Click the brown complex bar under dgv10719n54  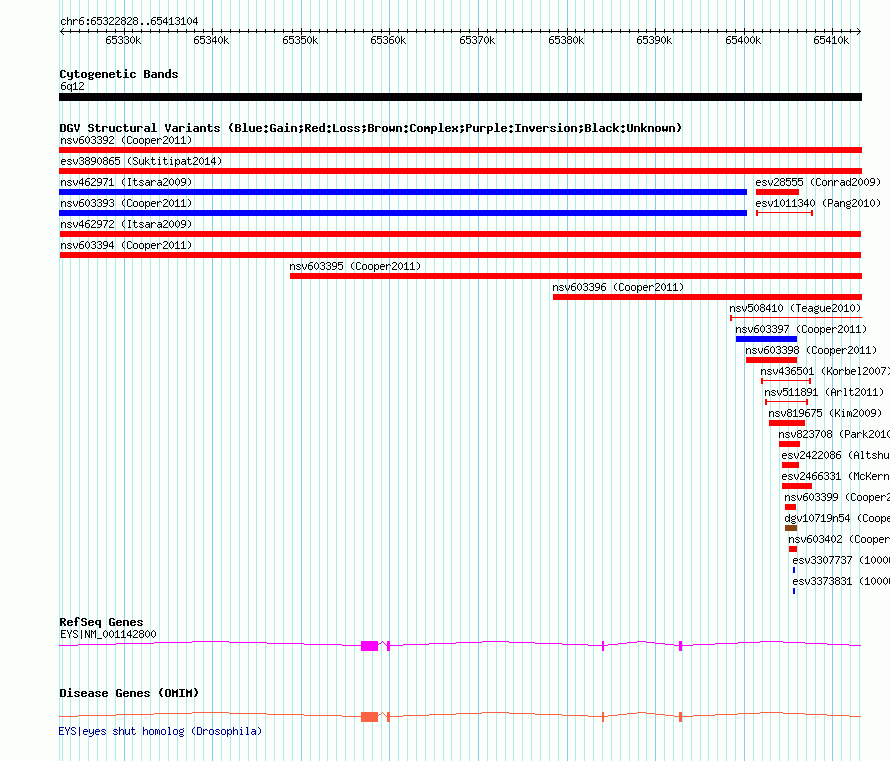click(791, 528)
